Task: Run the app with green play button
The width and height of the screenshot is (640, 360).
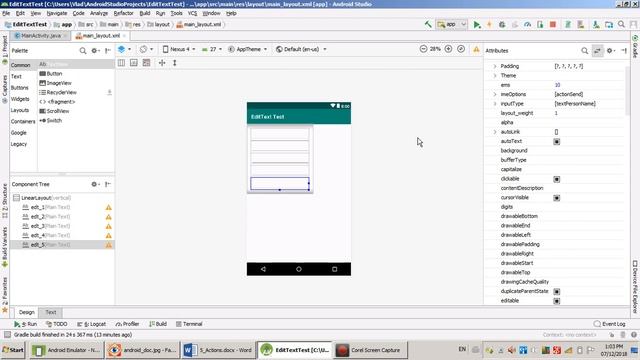Action: tap(477, 24)
